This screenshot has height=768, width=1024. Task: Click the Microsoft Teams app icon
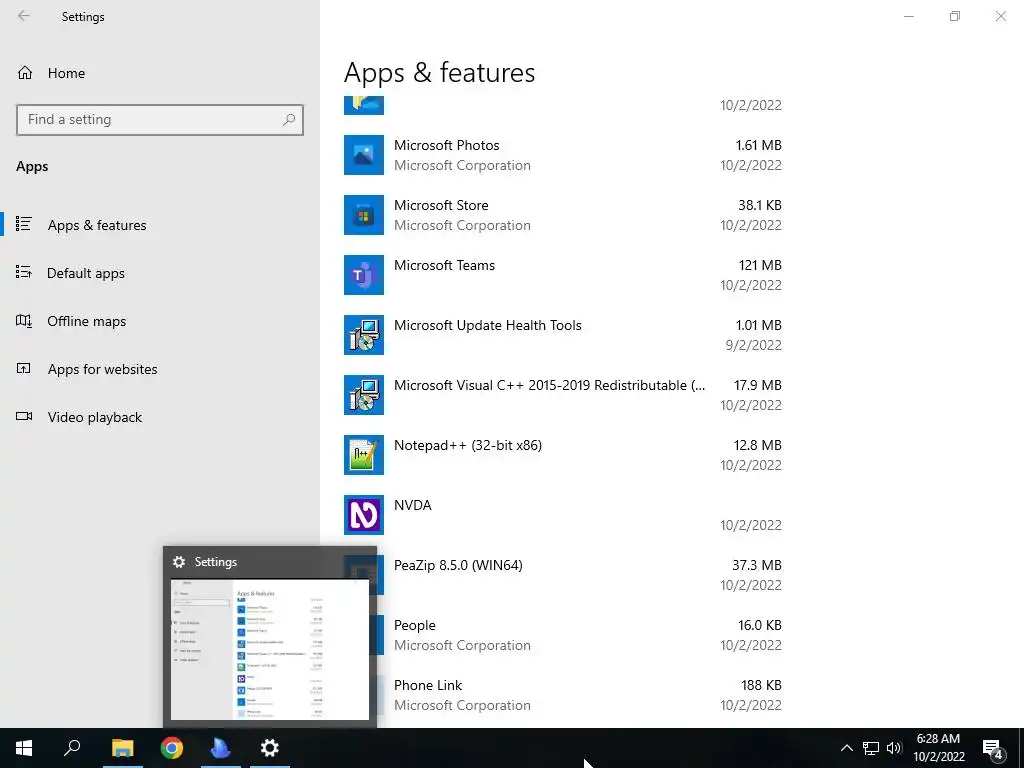tap(364, 275)
